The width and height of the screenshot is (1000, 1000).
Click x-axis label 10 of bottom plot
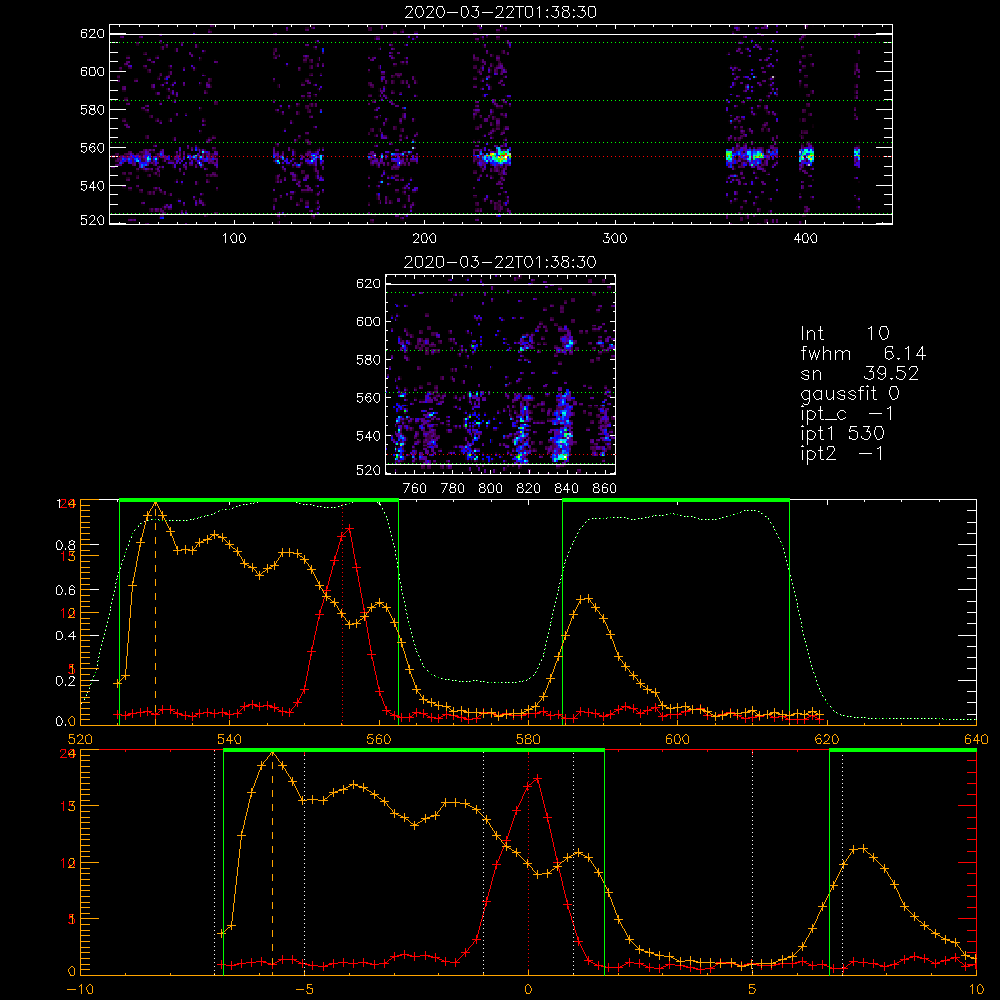click(976, 989)
